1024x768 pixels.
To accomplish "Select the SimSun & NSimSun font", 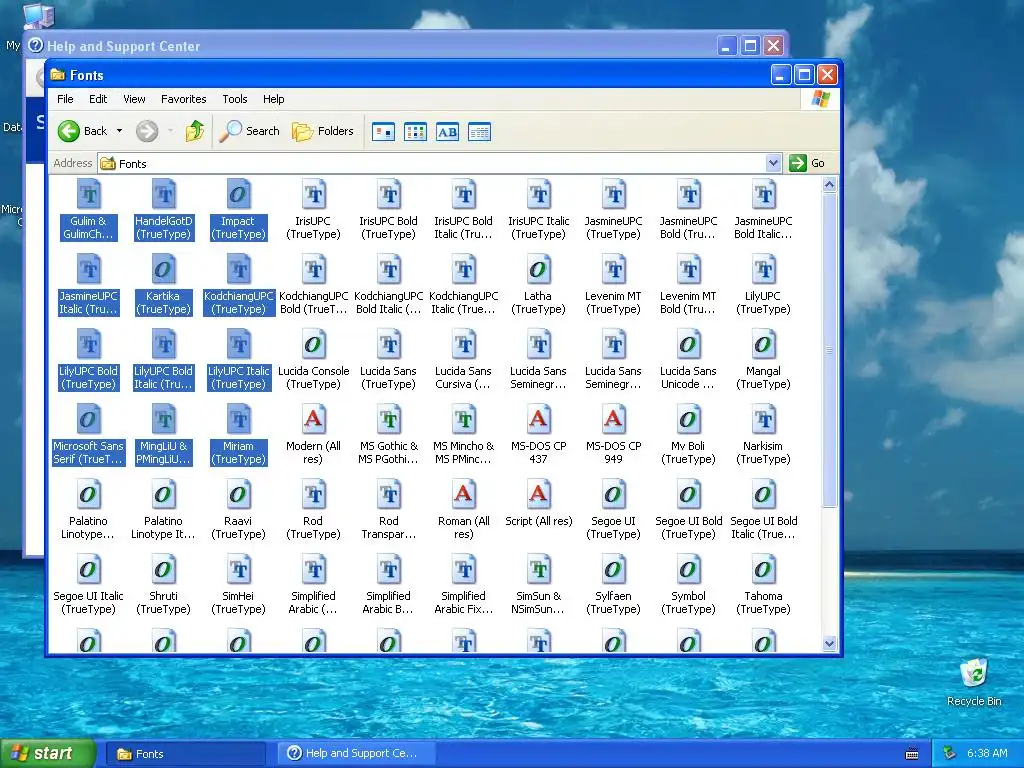I will (x=538, y=586).
